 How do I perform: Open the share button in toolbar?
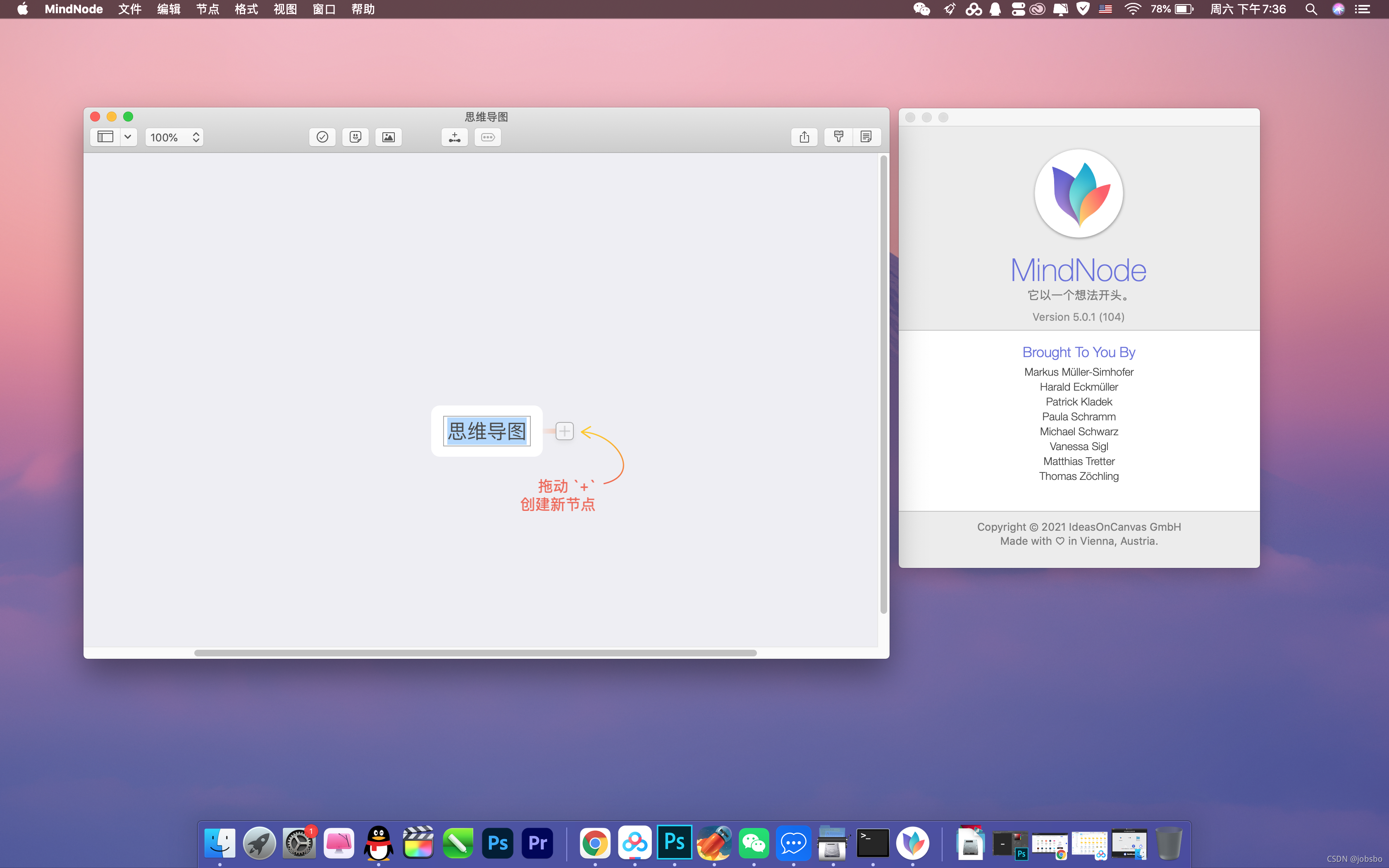tap(804, 137)
